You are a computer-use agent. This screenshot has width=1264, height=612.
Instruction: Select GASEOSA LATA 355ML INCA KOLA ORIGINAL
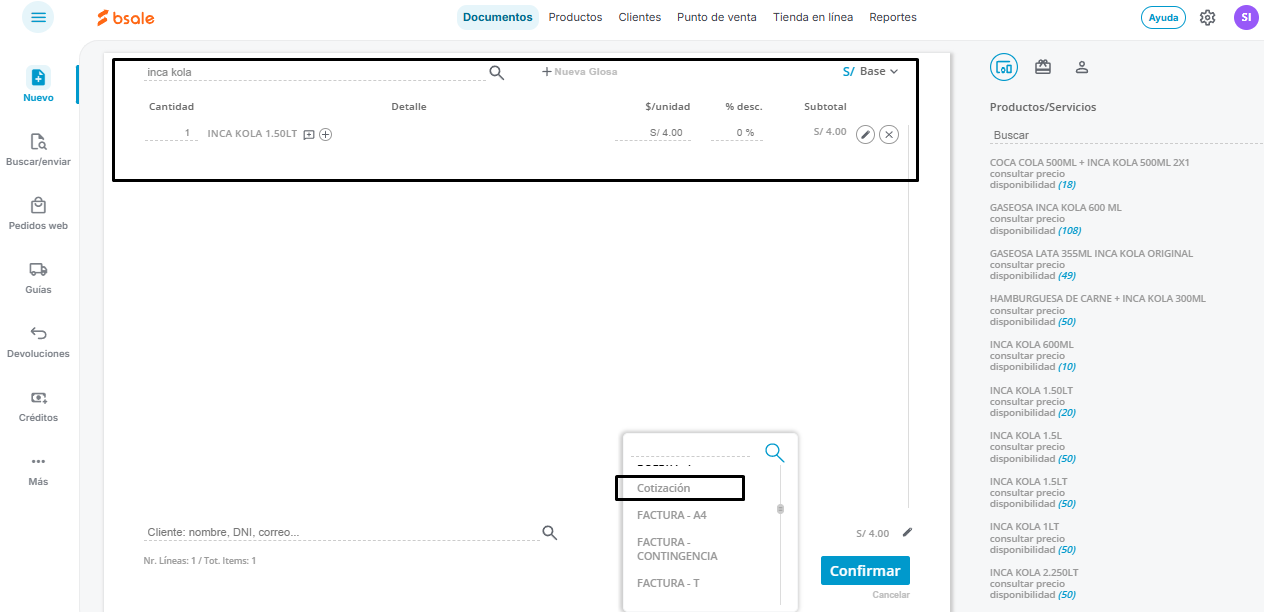(1091, 254)
